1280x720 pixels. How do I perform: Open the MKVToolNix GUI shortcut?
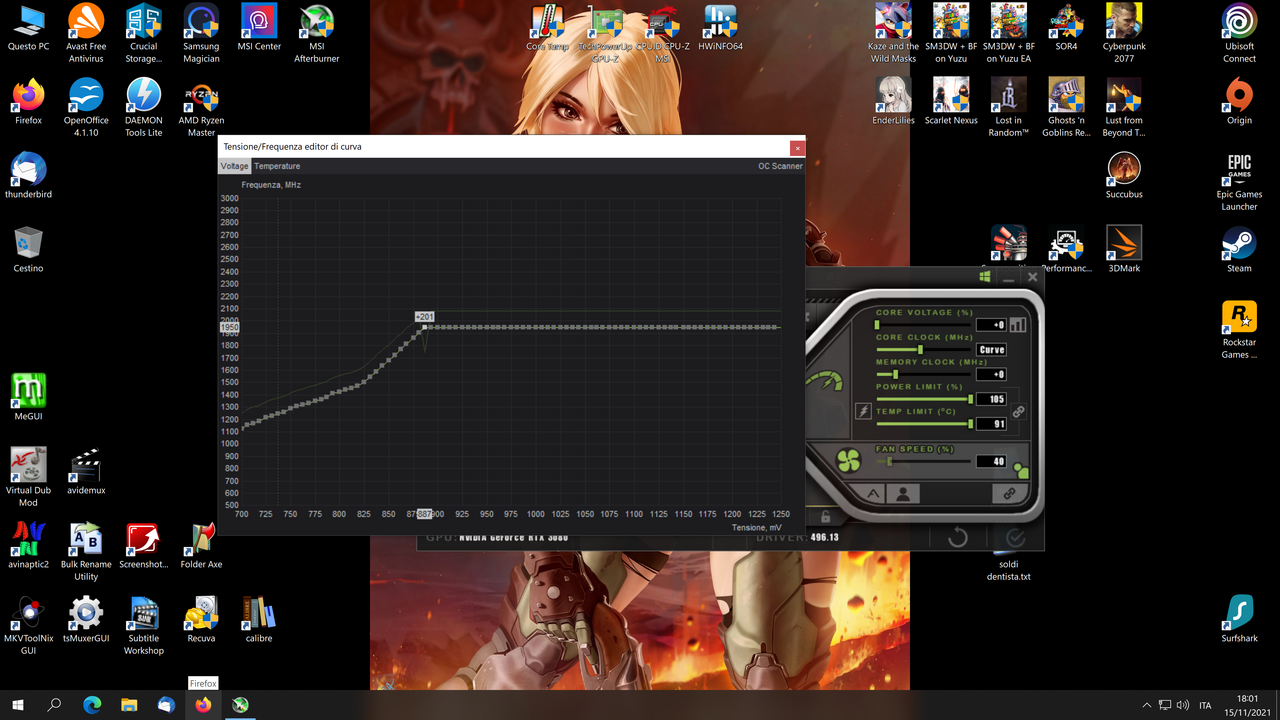pos(28,626)
